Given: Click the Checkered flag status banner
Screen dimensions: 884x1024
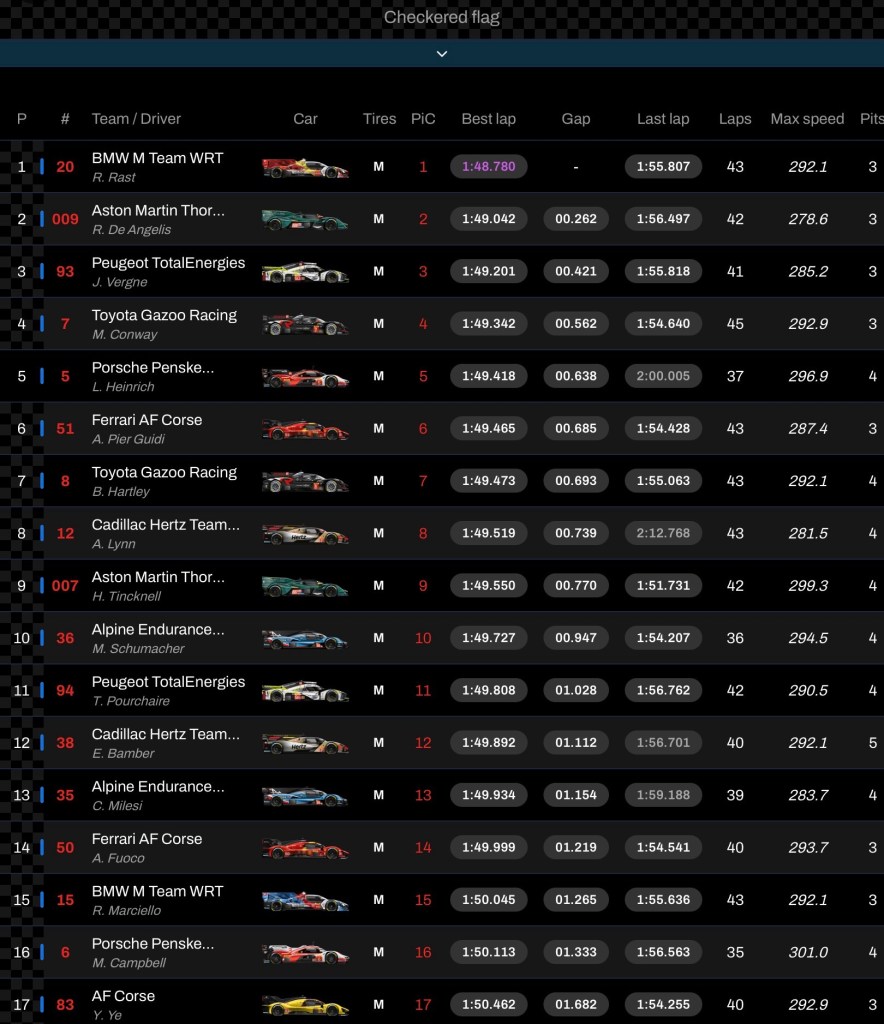Looking at the screenshot, I should [442, 18].
